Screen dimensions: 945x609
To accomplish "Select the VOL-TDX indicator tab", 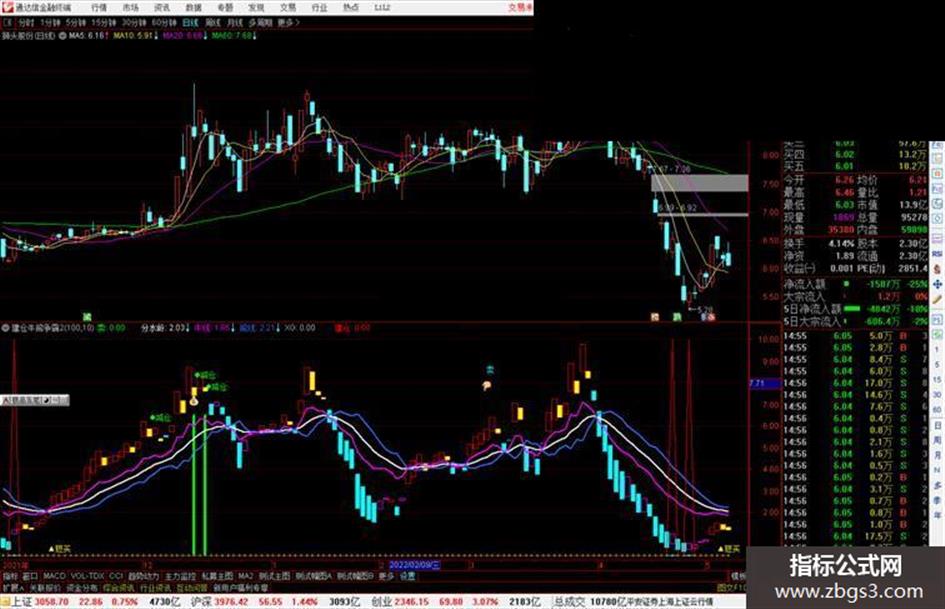I will (x=87, y=576).
